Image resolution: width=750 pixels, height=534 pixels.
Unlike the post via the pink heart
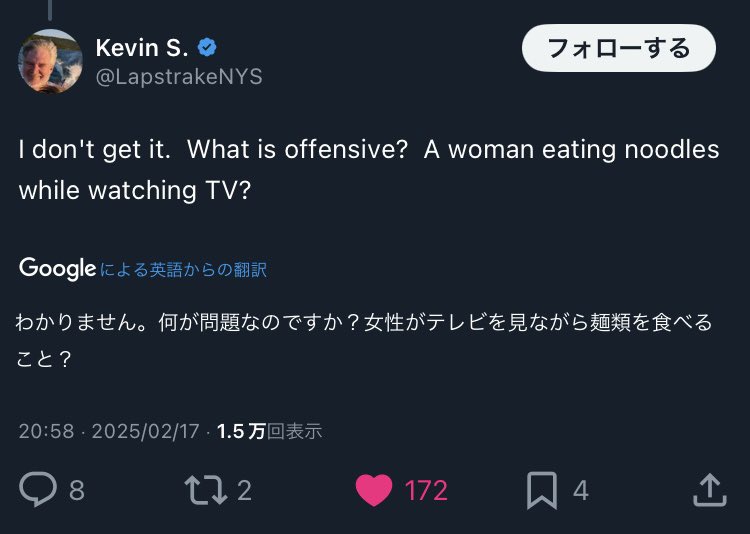pyautogui.click(x=374, y=489)
